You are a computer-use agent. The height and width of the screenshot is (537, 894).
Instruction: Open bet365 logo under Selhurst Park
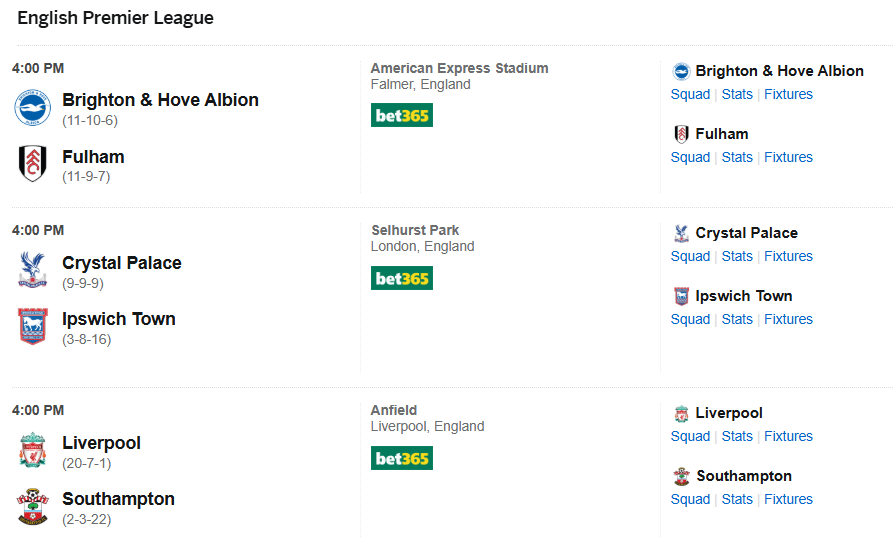(401, 277)
